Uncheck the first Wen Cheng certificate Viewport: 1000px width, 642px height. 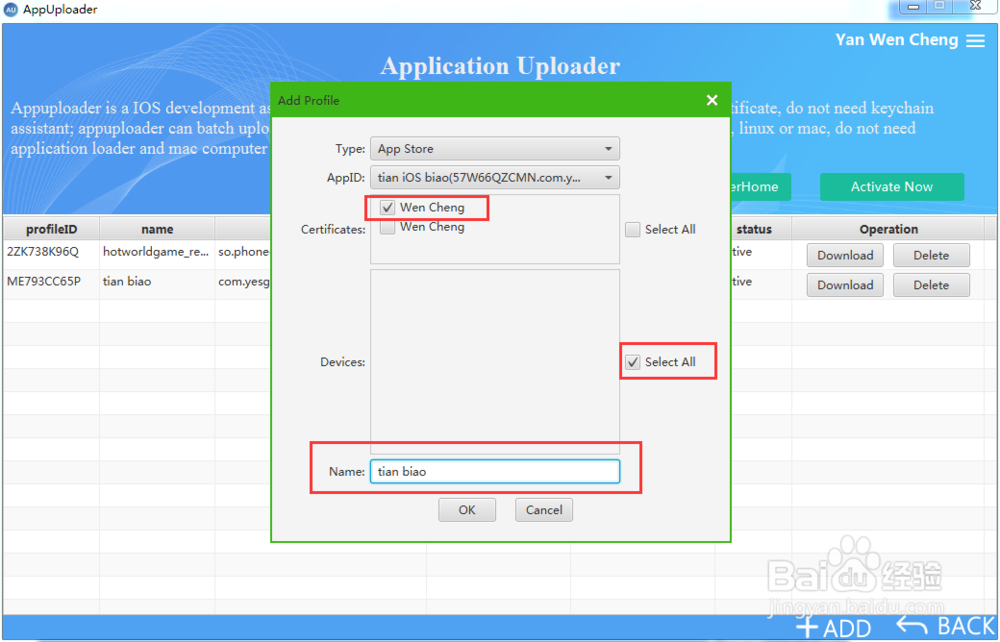pos(386,207)
